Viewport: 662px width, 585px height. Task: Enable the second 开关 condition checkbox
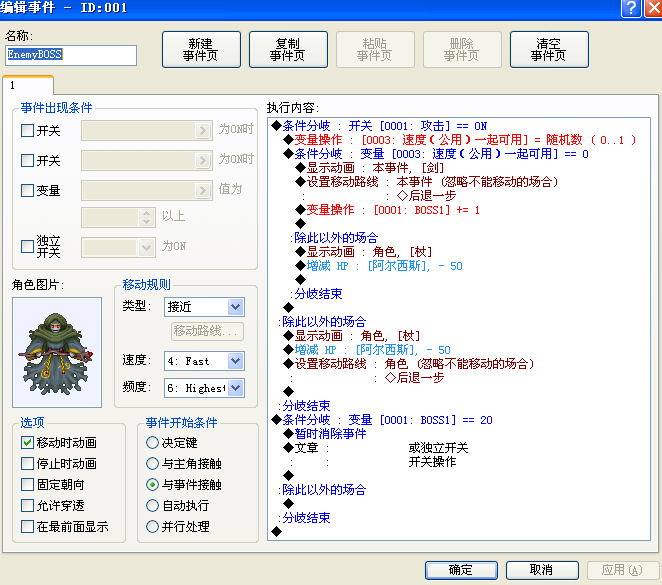27,160
